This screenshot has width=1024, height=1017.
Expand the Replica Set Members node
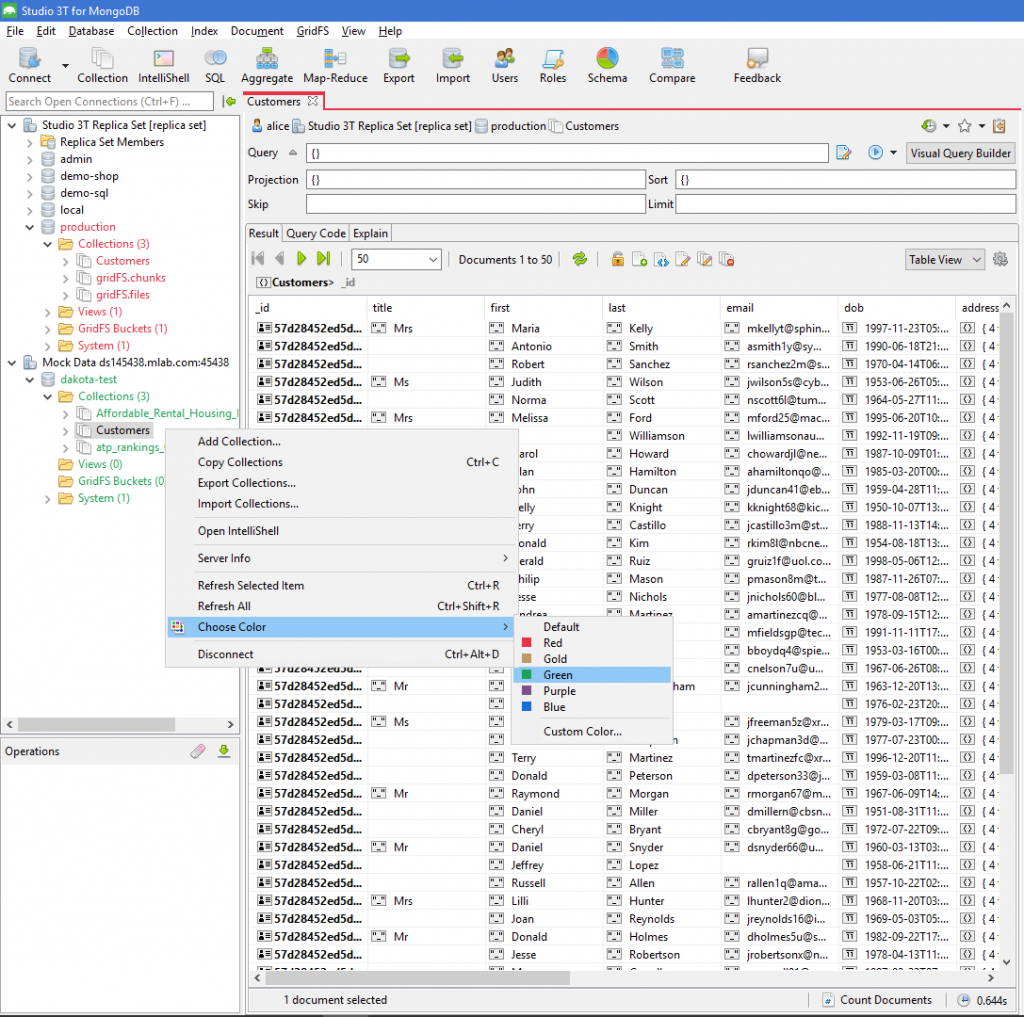[x=29, y=142]
